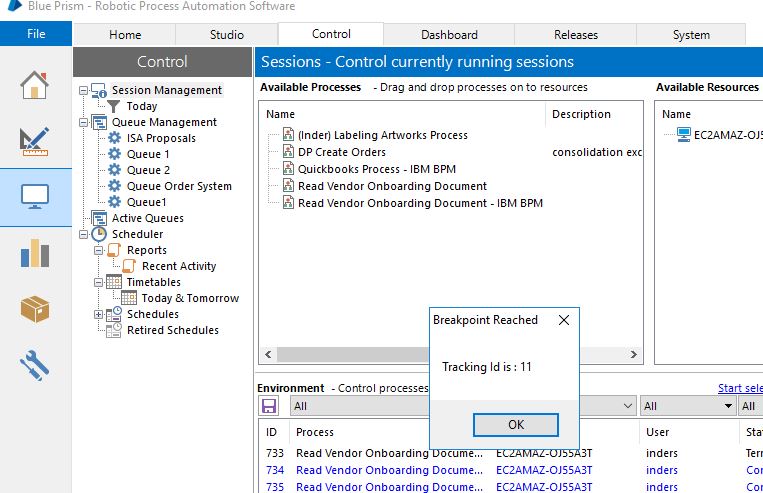Click the Schedules icon in tree

pyautogui.click(x=114, y=314)
